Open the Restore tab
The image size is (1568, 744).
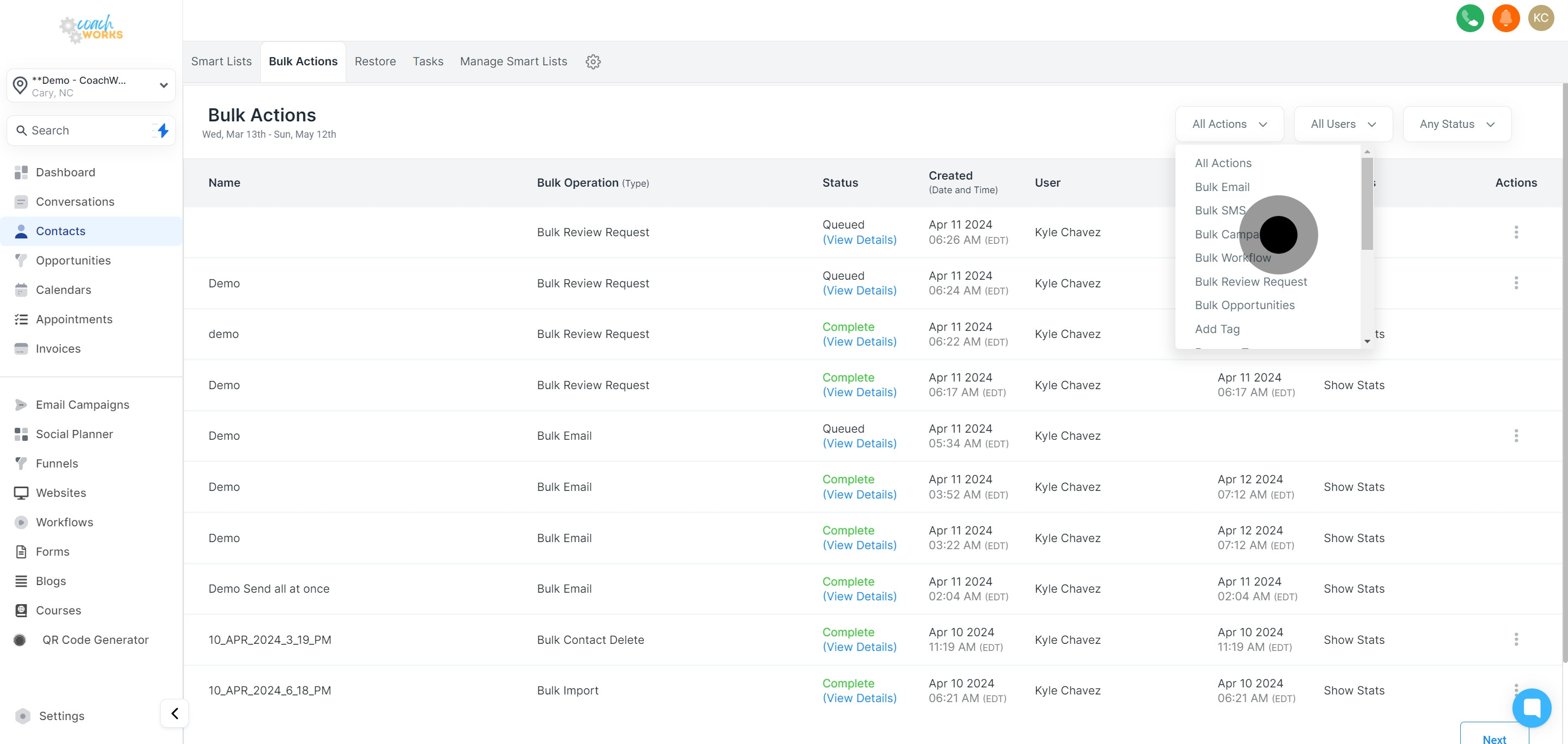coord(375,62)
